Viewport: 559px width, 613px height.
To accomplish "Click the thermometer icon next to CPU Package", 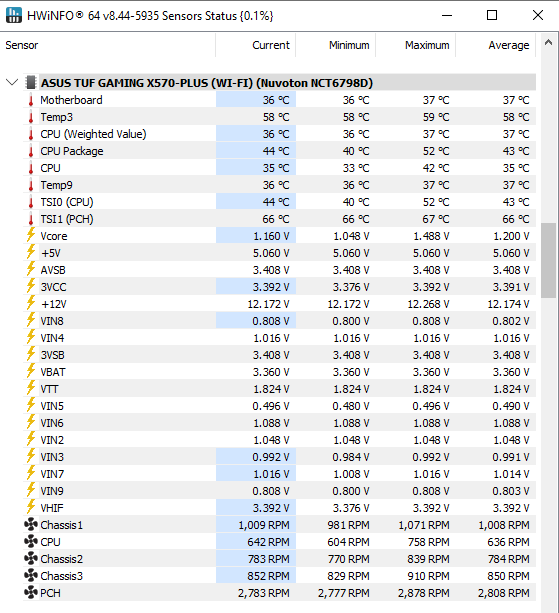I will 31,151.
